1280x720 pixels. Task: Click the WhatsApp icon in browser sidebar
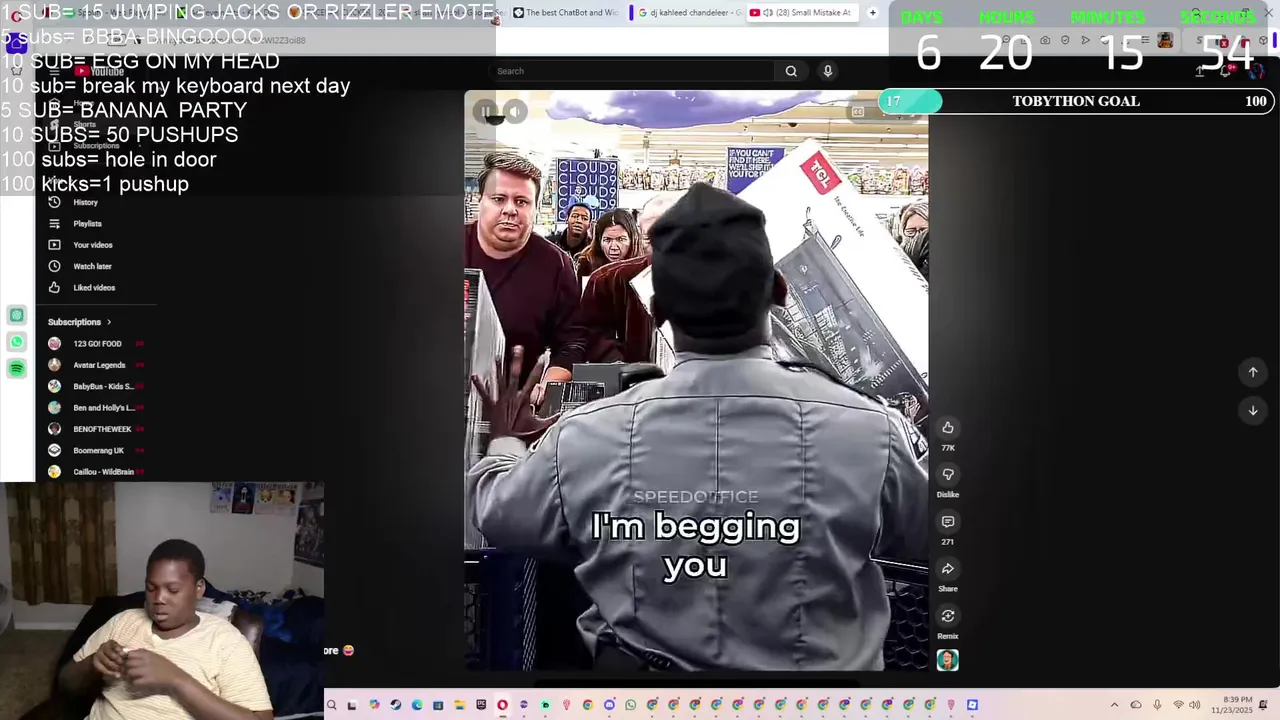17,342
